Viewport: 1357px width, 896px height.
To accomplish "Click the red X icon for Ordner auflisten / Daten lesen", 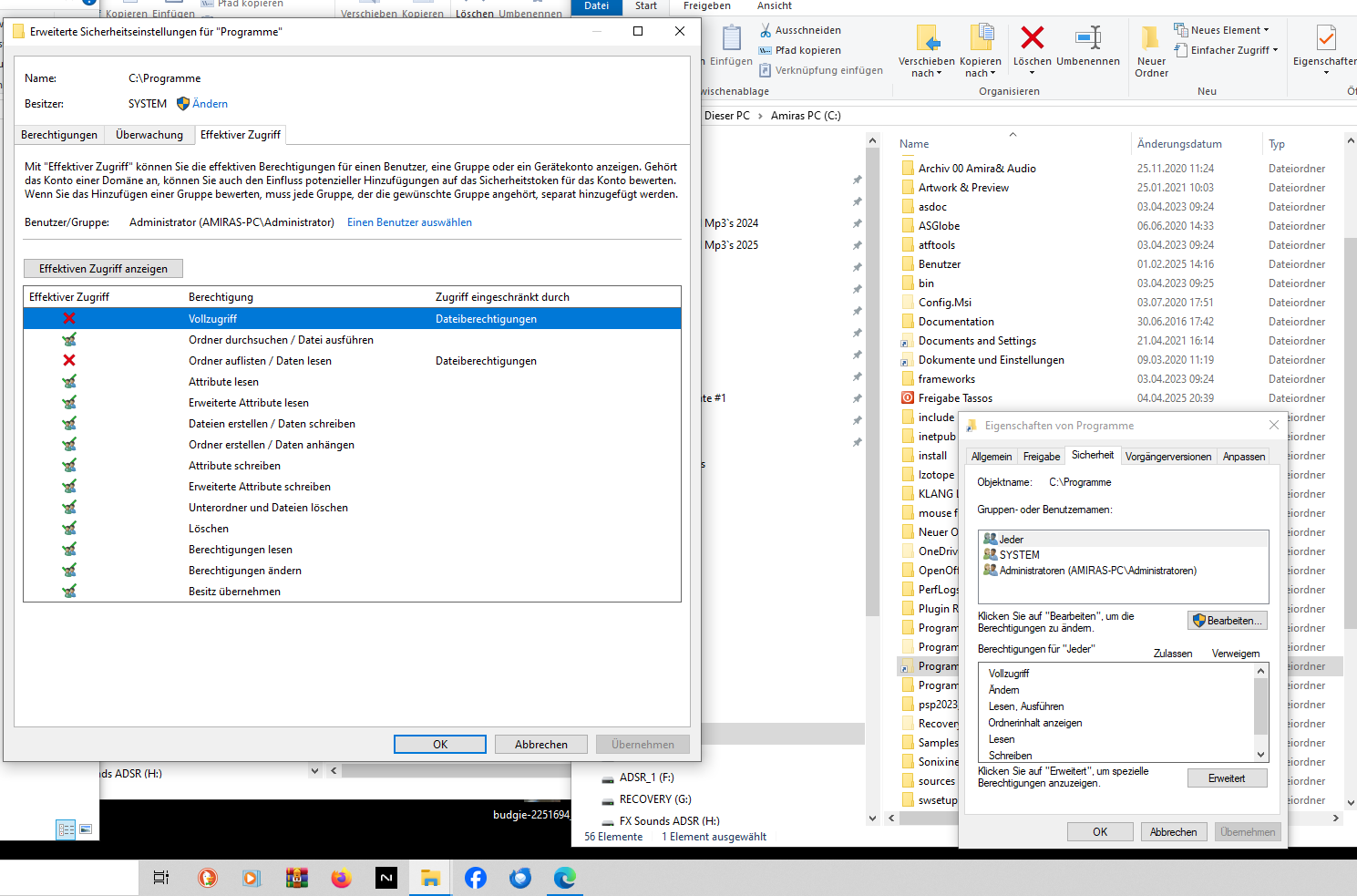I will (x=69, y=361).
